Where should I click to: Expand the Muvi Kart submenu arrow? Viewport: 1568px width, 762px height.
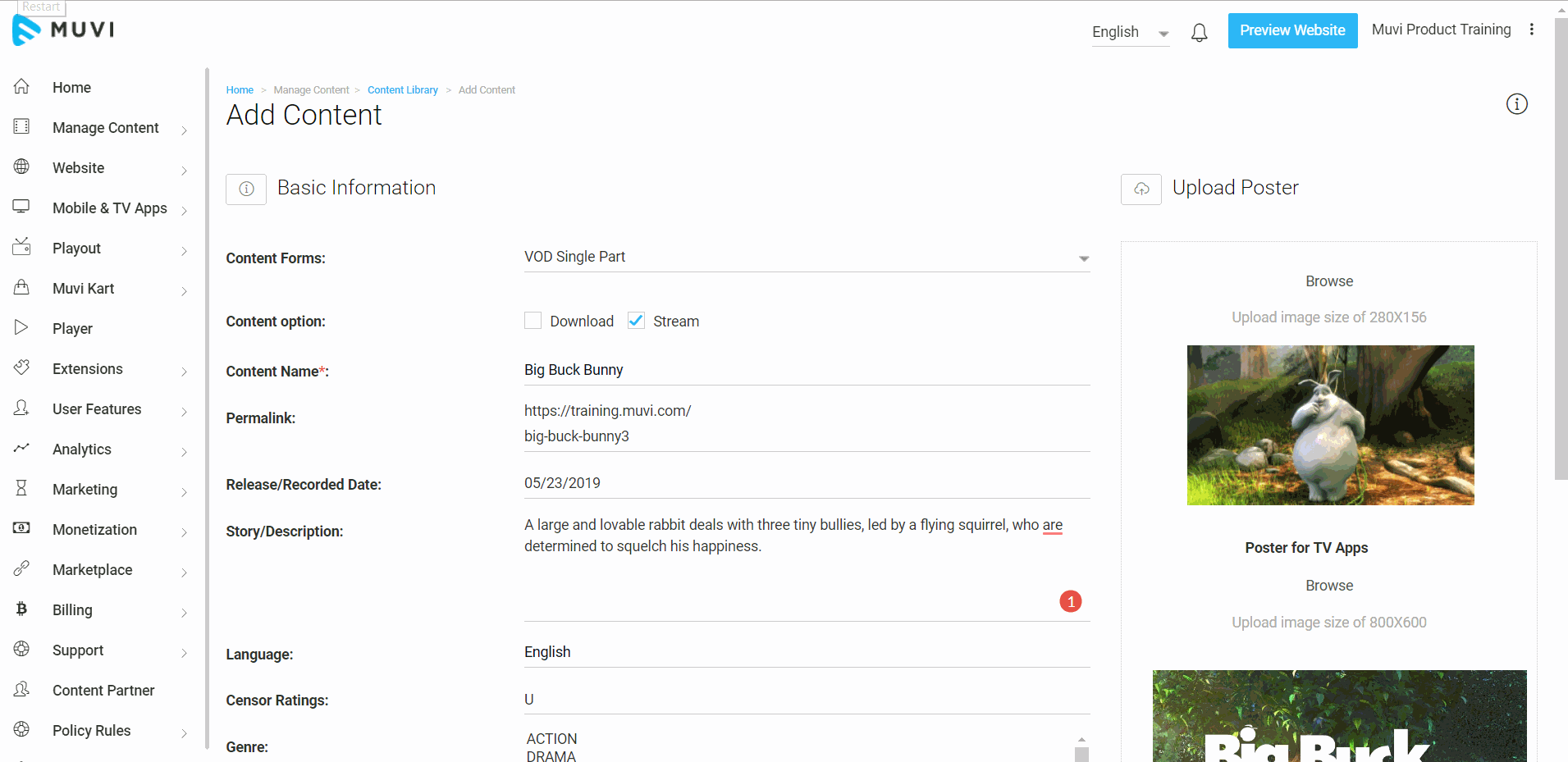pos(184,291)
